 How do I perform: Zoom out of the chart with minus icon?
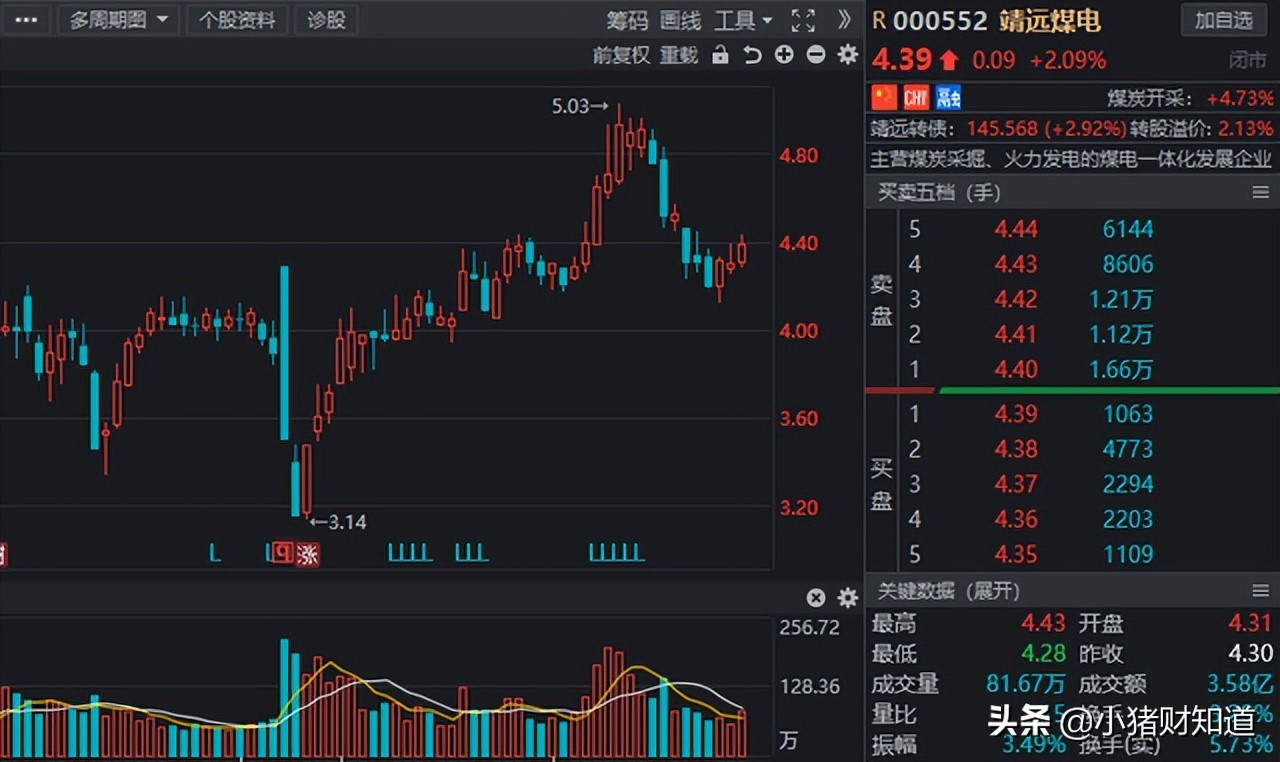[815, 55]
